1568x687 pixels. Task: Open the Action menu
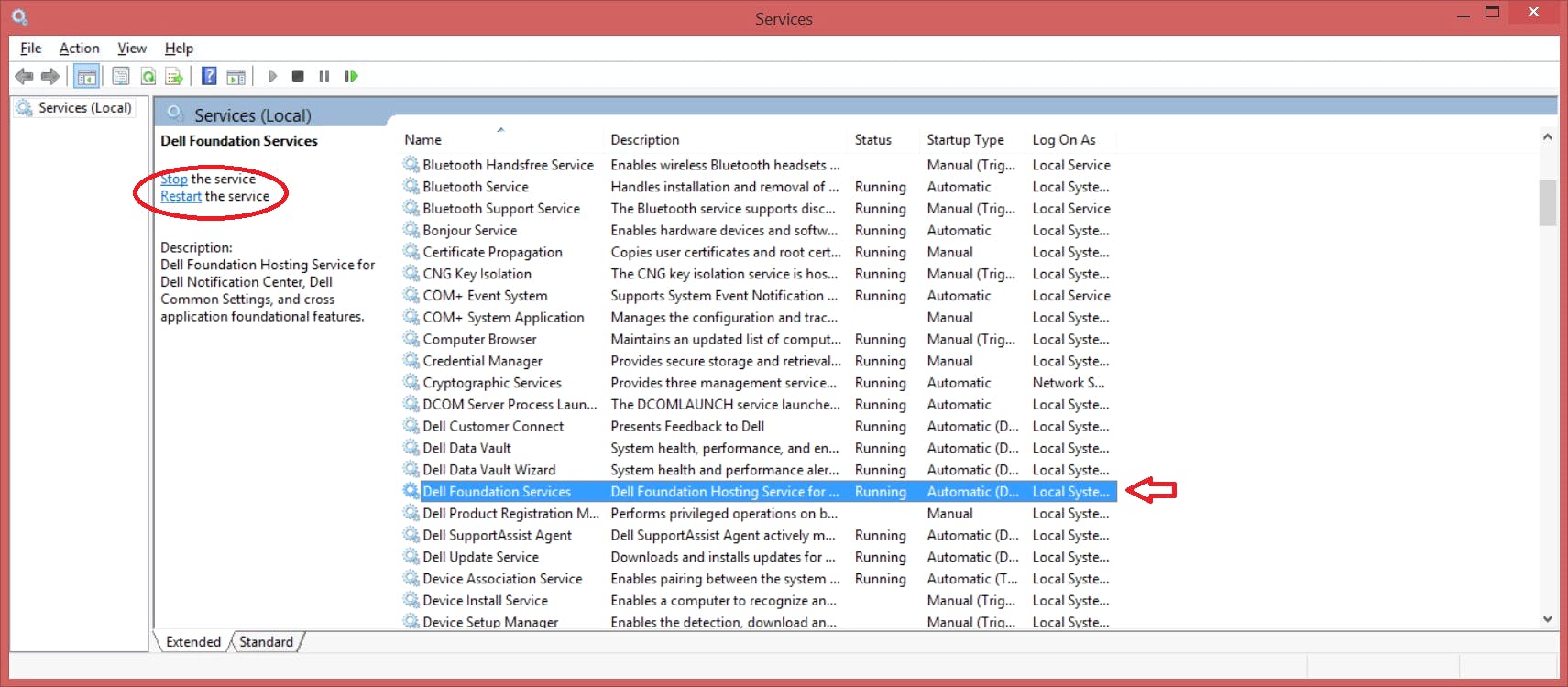(x=79, y=49)
